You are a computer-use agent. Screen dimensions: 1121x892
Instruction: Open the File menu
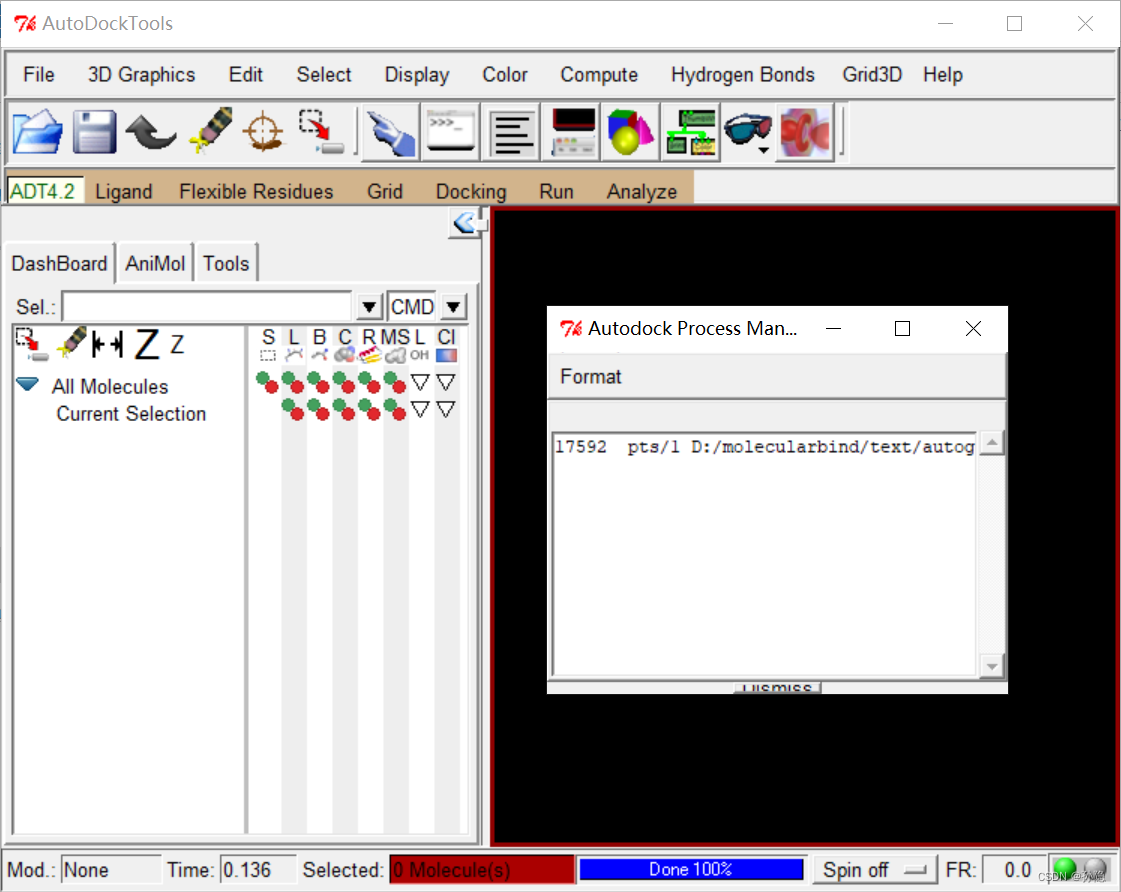coord(39,74)
